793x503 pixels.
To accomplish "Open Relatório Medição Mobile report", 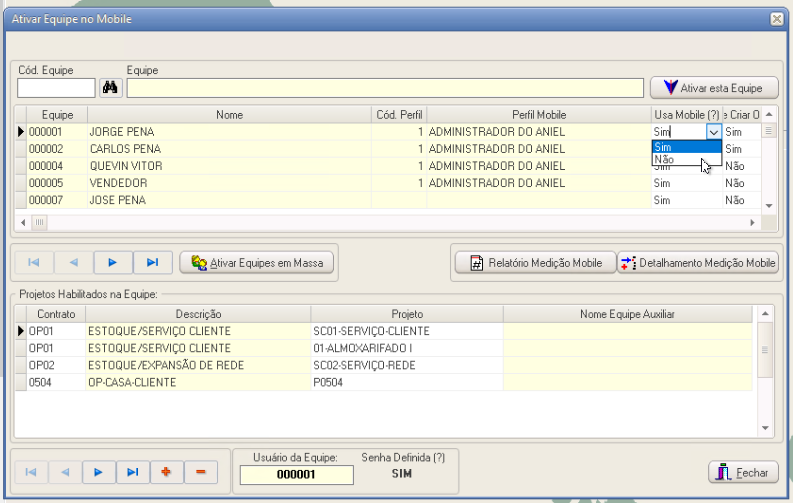I will 534,263.
